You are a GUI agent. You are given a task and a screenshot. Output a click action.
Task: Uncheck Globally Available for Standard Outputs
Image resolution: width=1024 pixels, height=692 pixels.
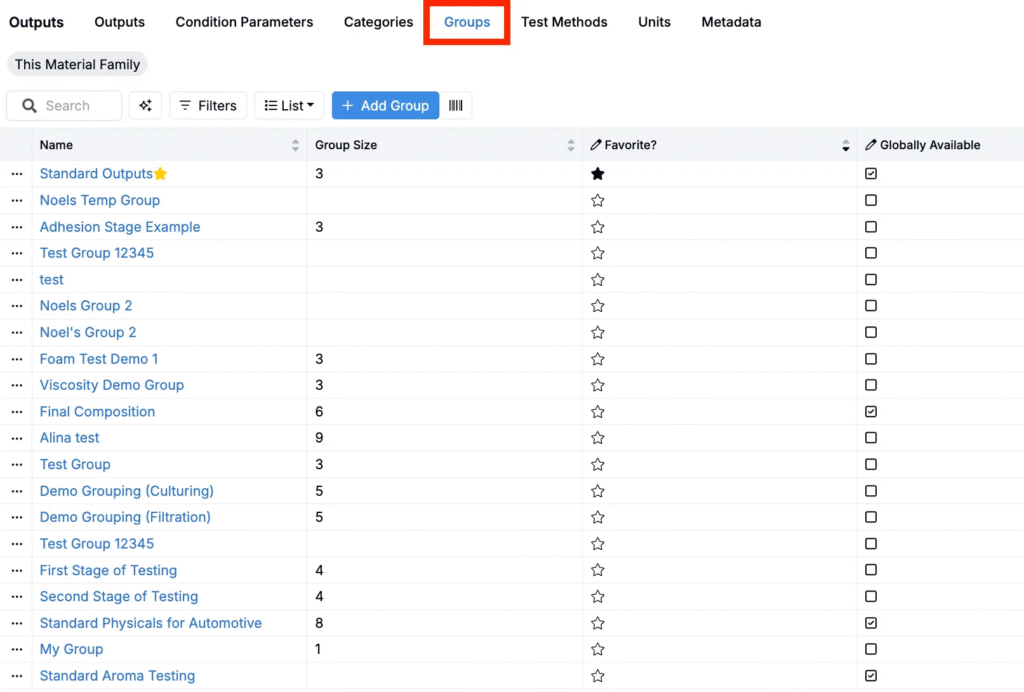click(871, 174)
